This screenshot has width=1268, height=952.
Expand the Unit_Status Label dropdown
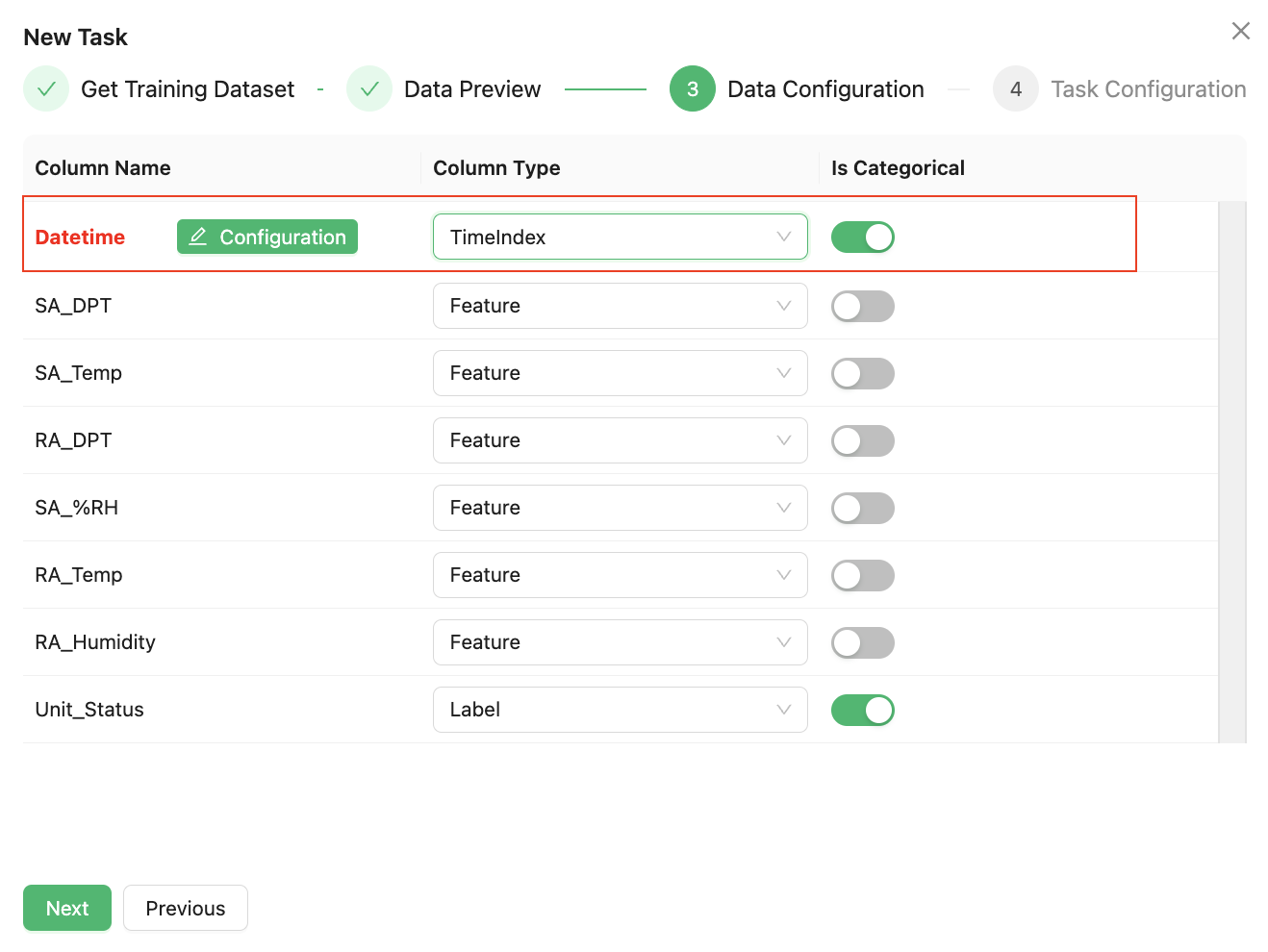(x=620, y=711)
